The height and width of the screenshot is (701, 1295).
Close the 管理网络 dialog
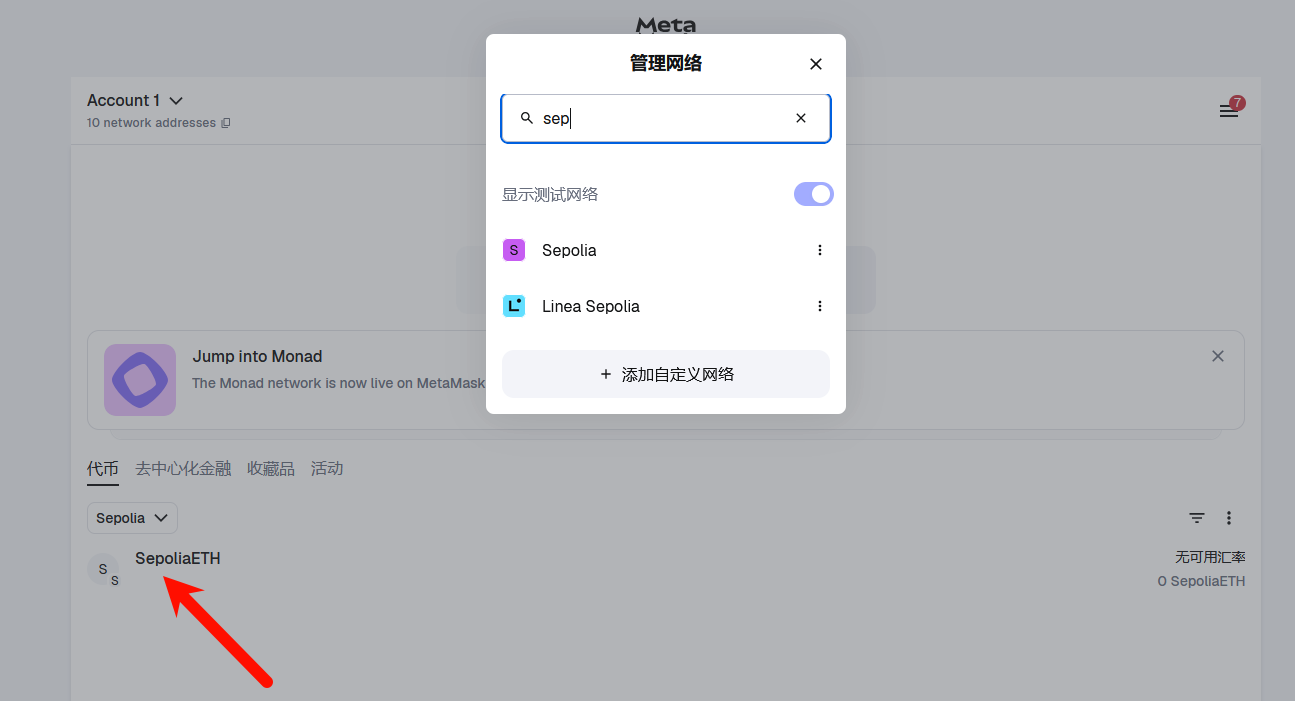[x=815, y=64]
